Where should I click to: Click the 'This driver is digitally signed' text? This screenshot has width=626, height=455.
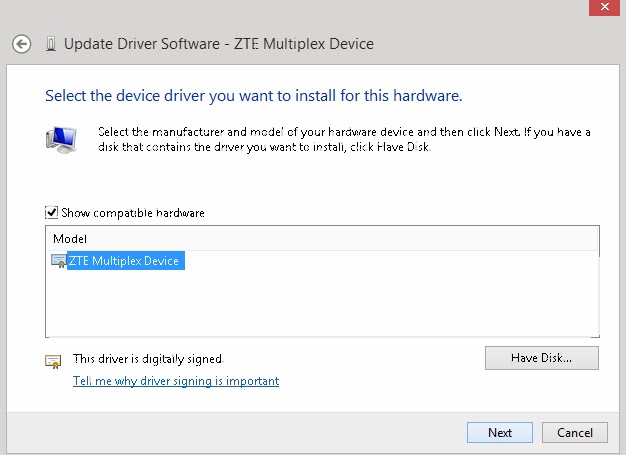(x=148, y=358)
